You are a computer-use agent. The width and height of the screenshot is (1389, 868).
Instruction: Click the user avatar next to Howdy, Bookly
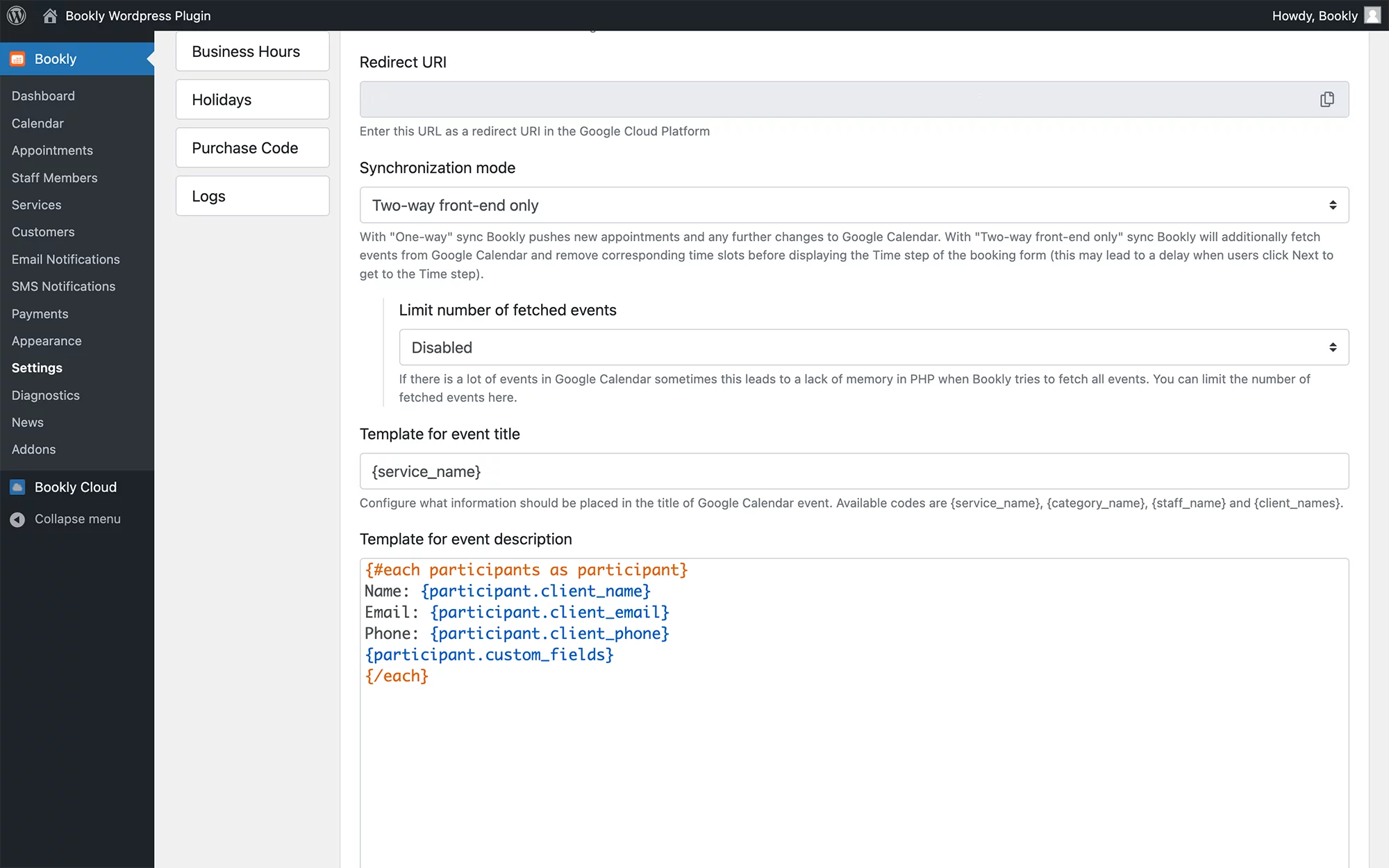[1372, 15]
